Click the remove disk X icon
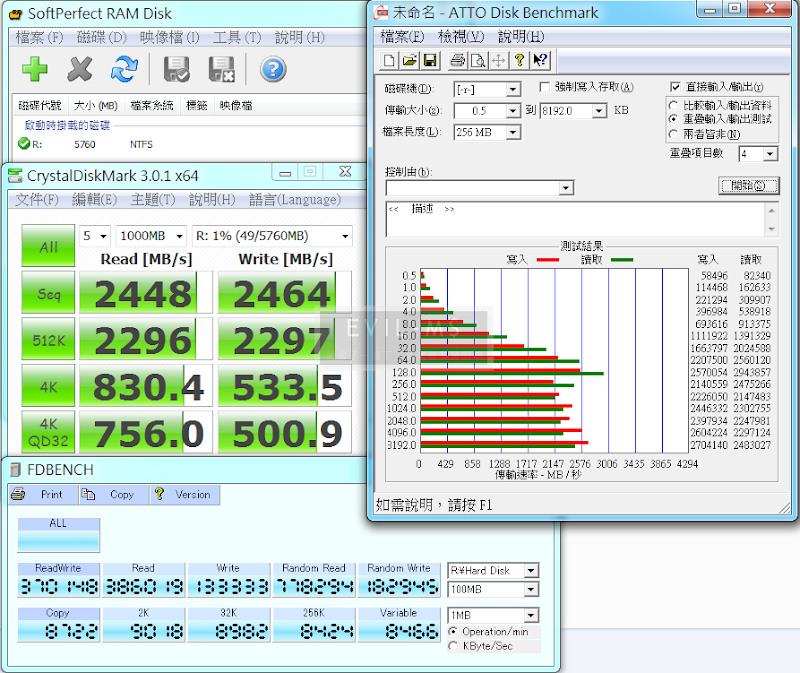The image size is (800, 673). 80,69
